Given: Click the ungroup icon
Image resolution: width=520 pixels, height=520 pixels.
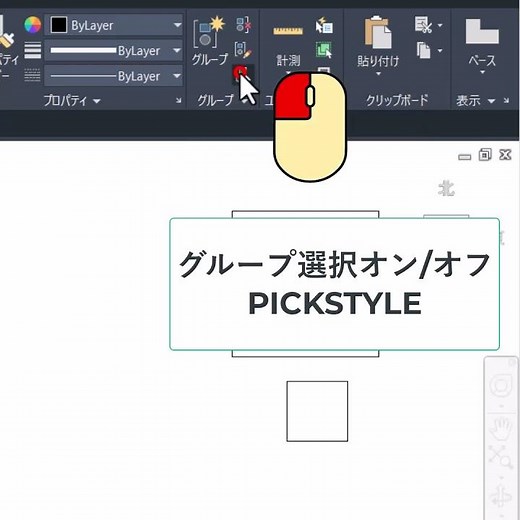Looking at the screenshot, I should pos(244,25).
